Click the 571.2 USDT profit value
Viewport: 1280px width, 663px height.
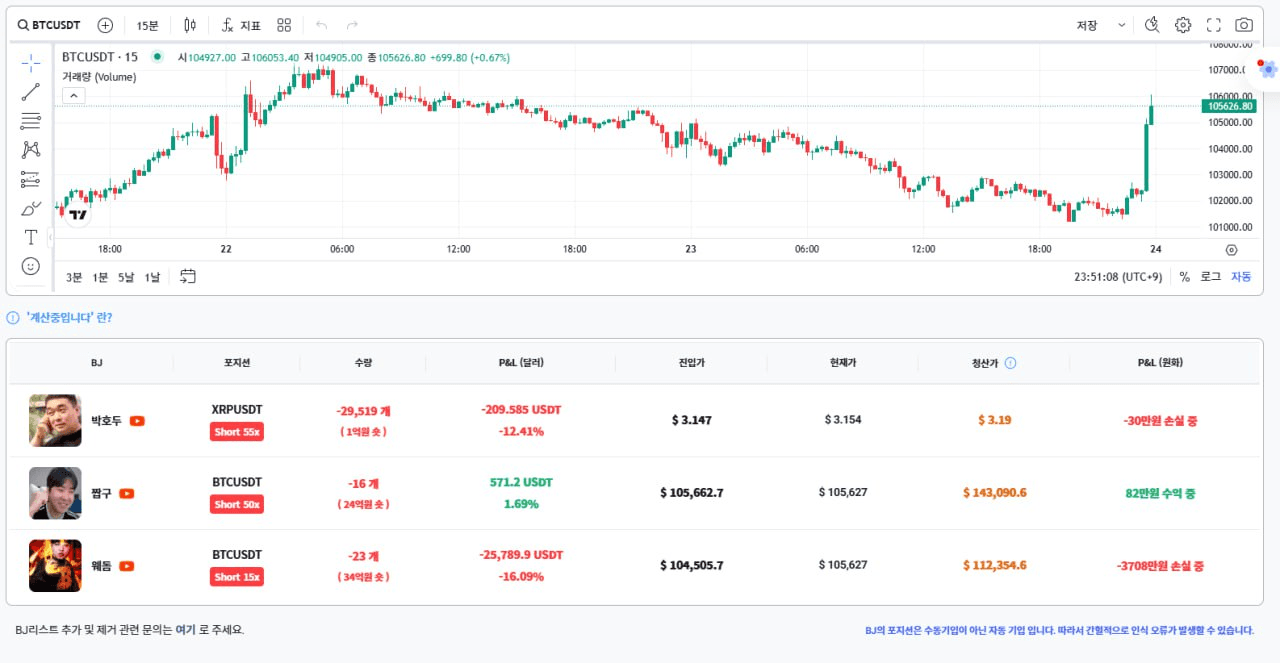pos(520,482)
